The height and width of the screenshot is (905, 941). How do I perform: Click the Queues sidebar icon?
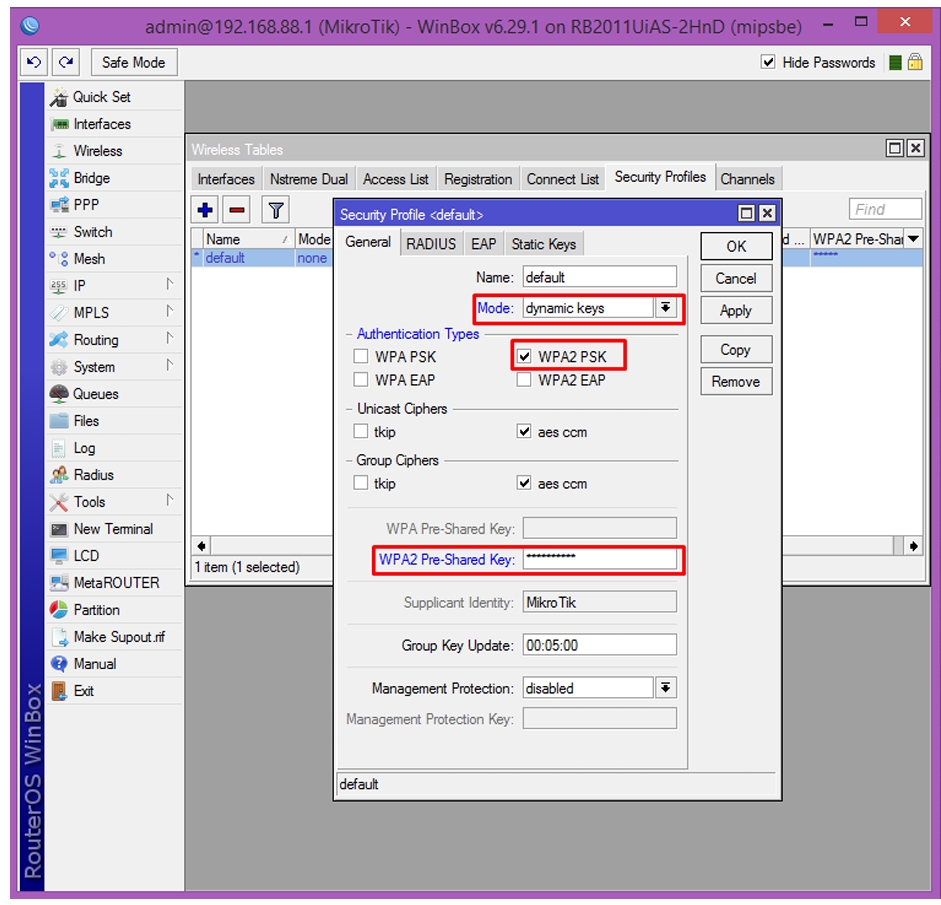click(59, 394)
